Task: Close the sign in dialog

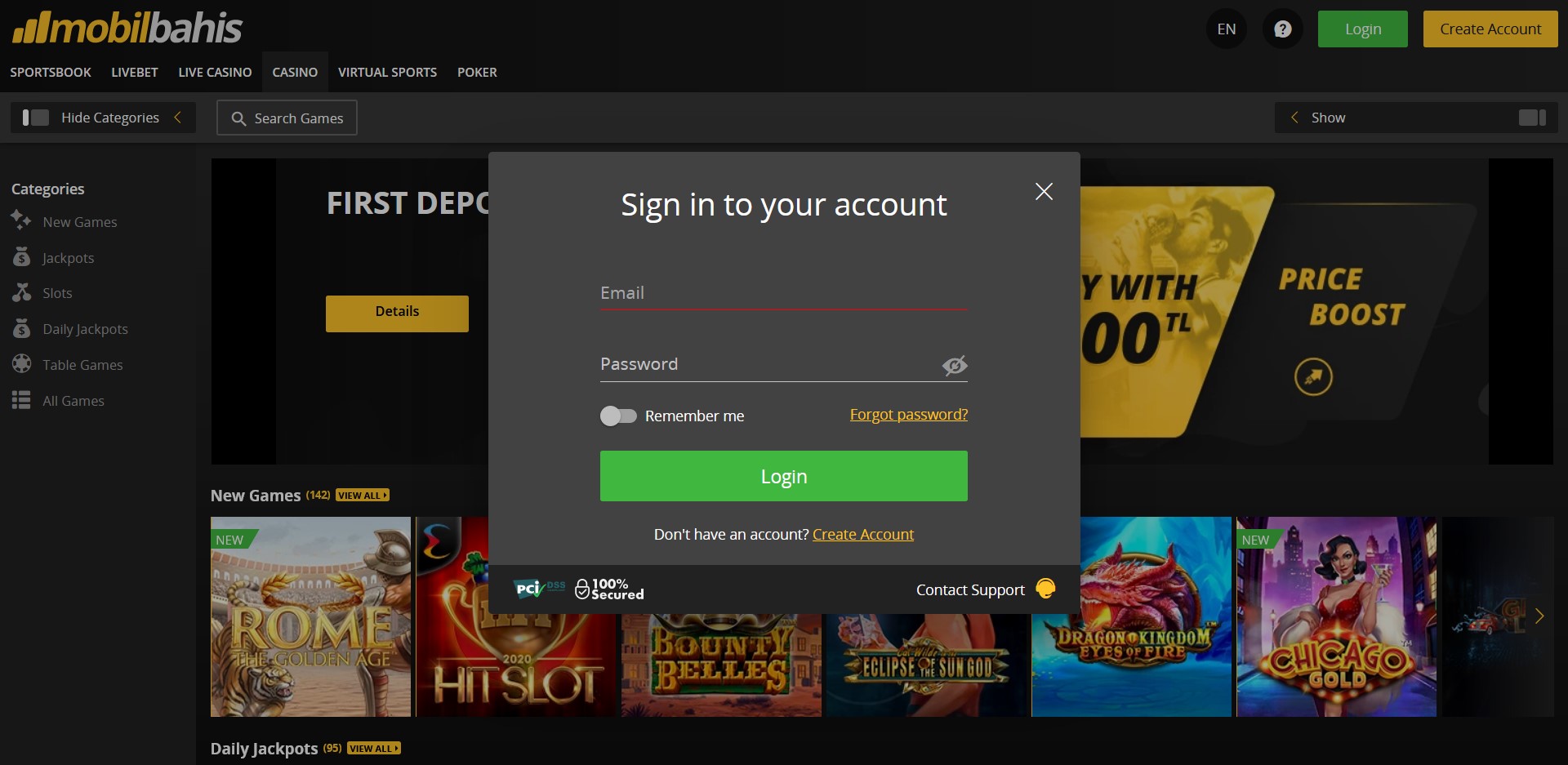Action: click(x=1044, y=191)
